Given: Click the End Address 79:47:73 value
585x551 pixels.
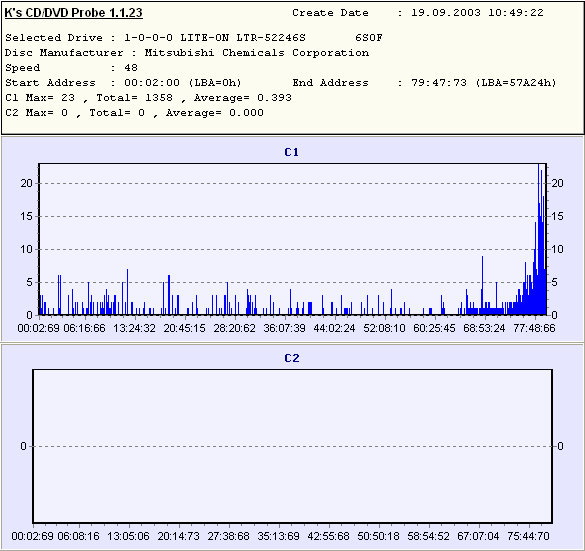Looking at the screenshot, I should [x=439, y=83].
